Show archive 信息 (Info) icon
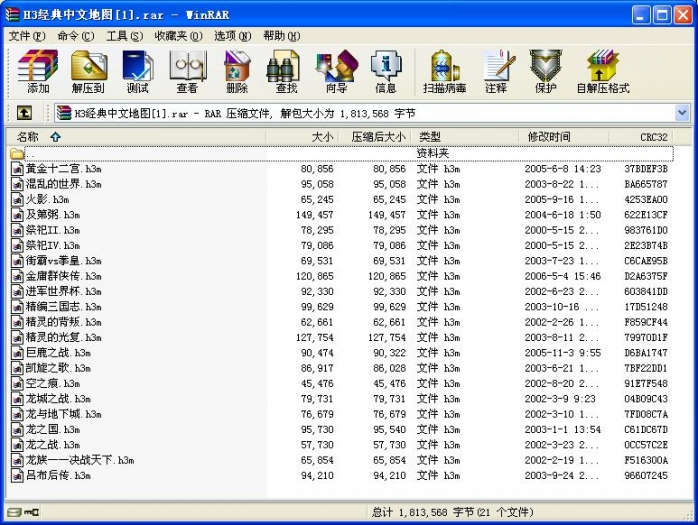 (x=386, y=72)
